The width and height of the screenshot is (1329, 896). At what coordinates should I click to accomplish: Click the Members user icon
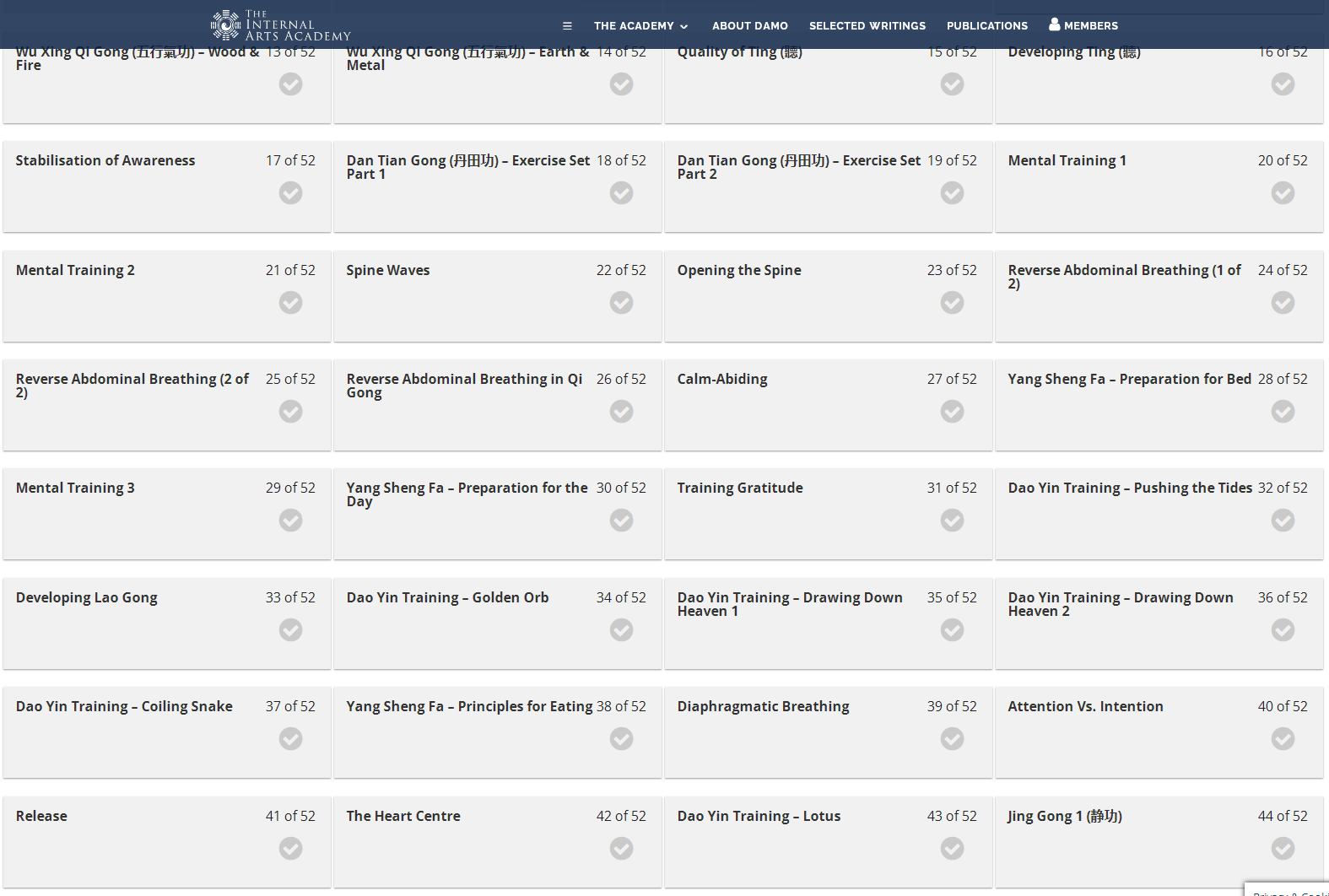tap(1055, 24)
